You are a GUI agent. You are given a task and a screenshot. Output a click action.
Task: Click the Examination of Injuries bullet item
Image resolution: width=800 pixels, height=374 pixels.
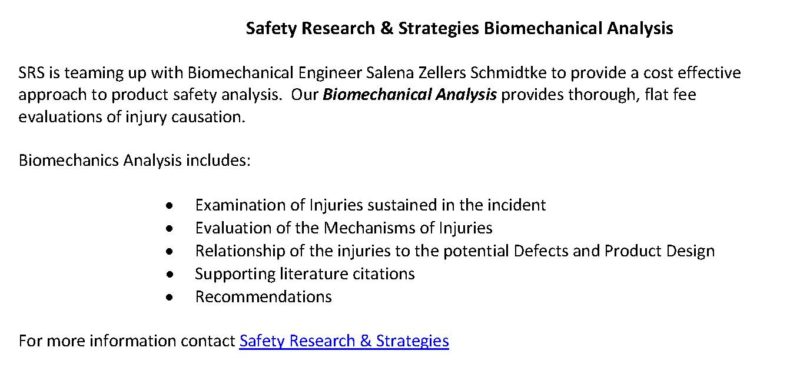(x=370, y=205)
